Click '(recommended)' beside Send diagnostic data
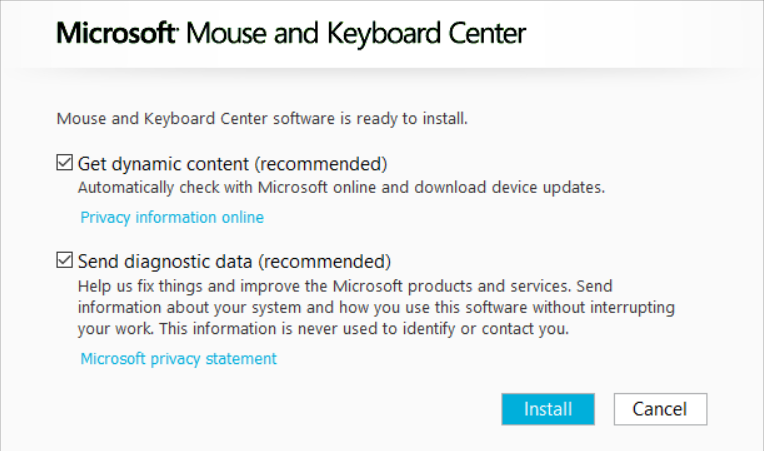This screenshot has height=451, width=764. [324, 262]
